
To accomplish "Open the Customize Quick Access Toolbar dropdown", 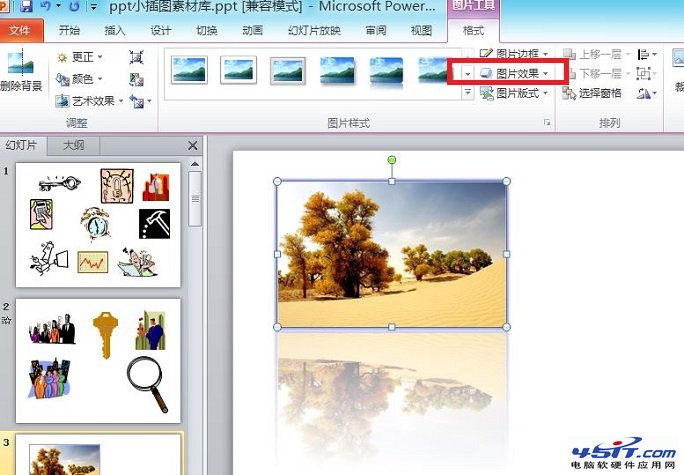I will [x=94, y=7].
